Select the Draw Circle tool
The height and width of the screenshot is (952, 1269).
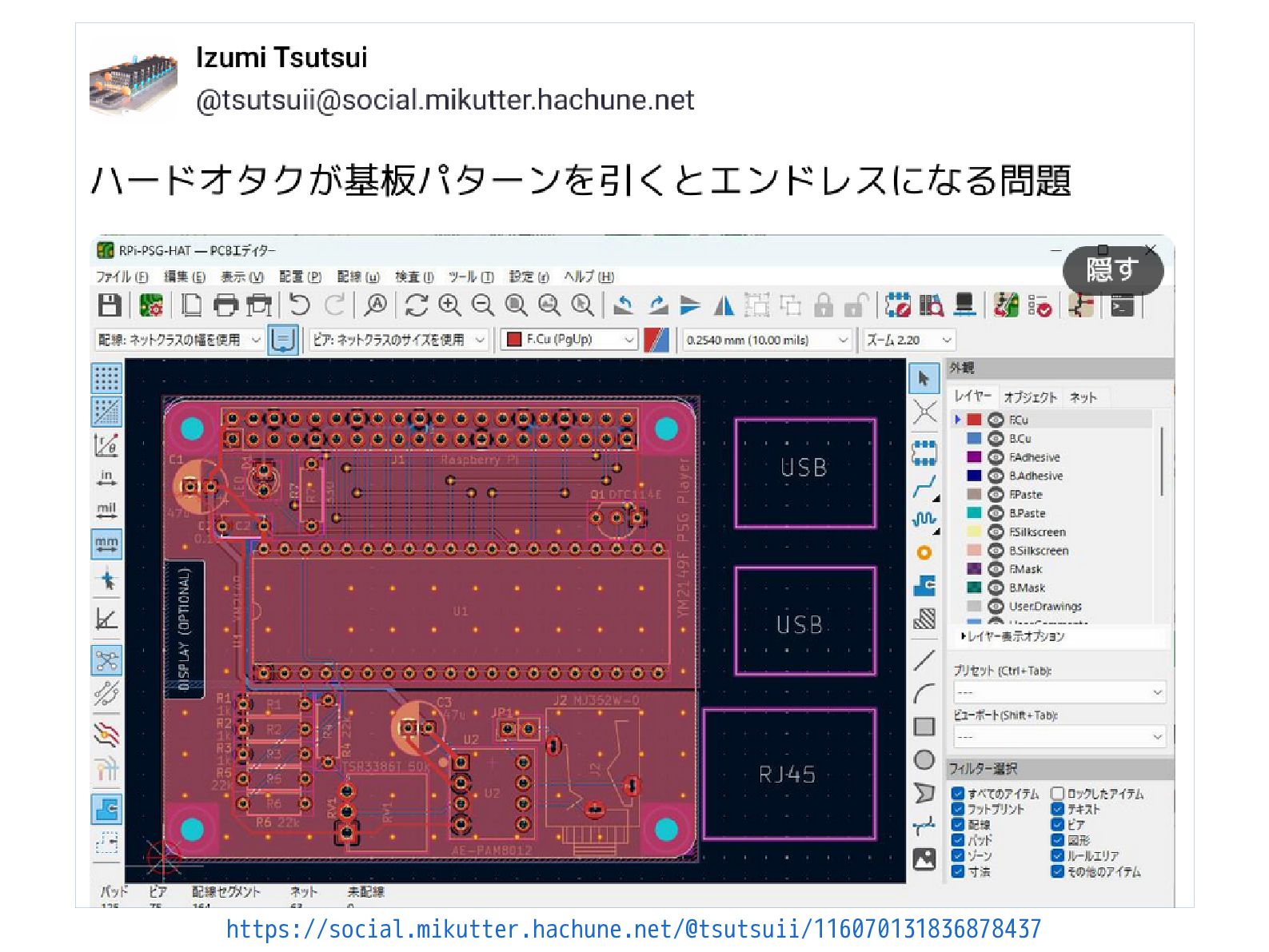(x=924, y=759)
